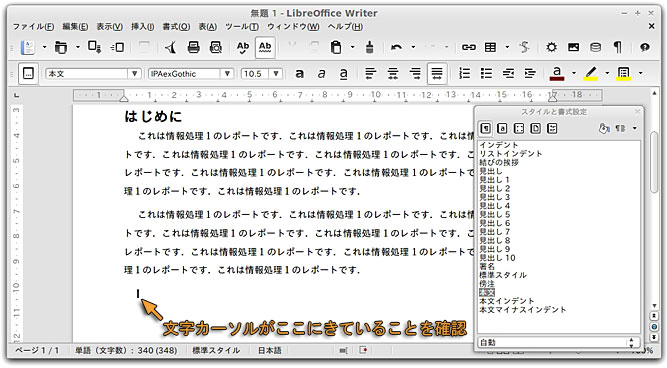This screenshot has width=667, height=368.
Task: Open the ファイル(F) menu
Action: tap(33, 26)
